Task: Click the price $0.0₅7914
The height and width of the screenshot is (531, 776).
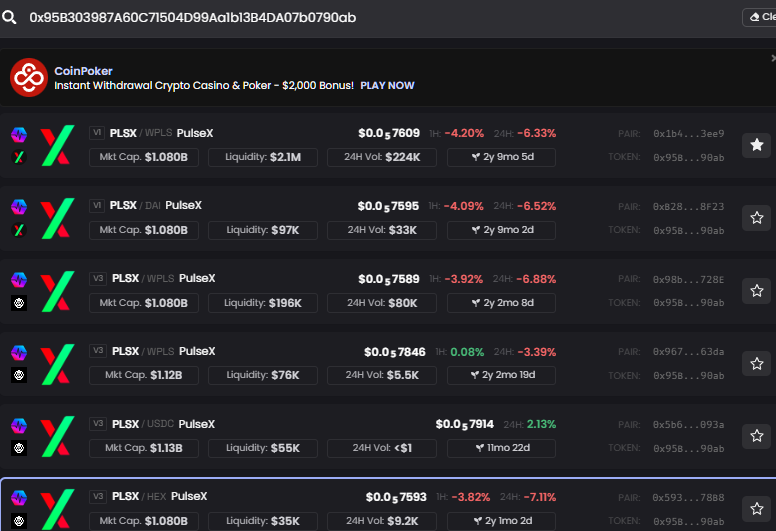Action: pos(464,425)
